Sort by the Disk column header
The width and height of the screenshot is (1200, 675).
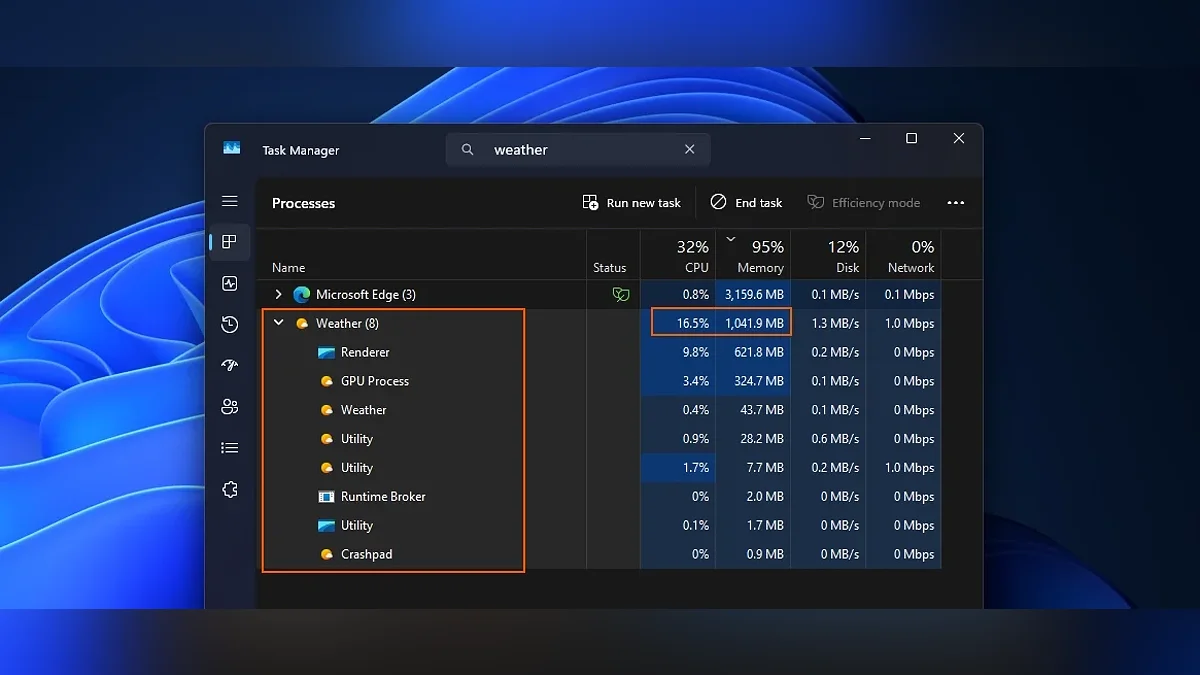[x=828, y=254]
